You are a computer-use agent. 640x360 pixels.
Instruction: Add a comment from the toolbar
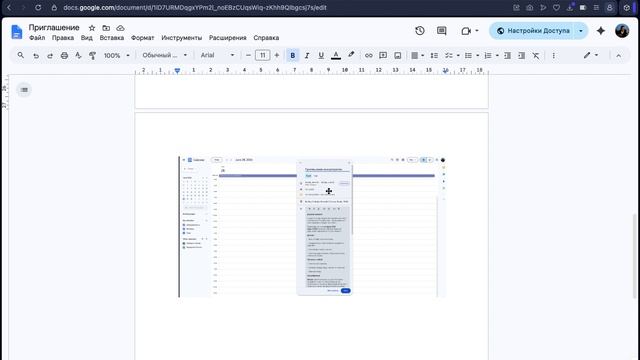383,56
